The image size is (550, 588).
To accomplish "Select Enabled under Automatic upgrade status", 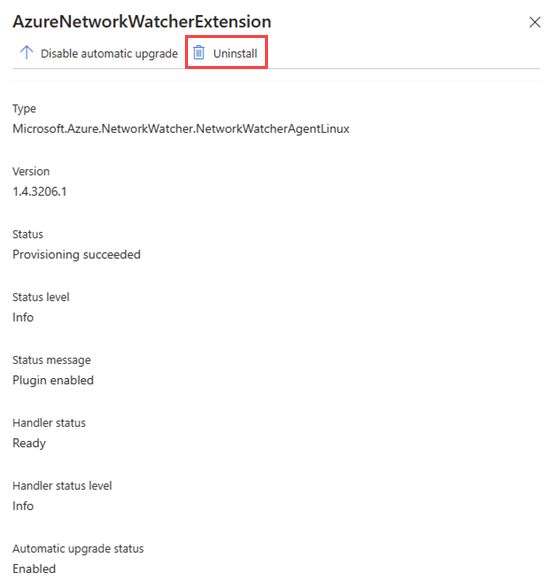I will pyautogui.click(x=34, y=569).
